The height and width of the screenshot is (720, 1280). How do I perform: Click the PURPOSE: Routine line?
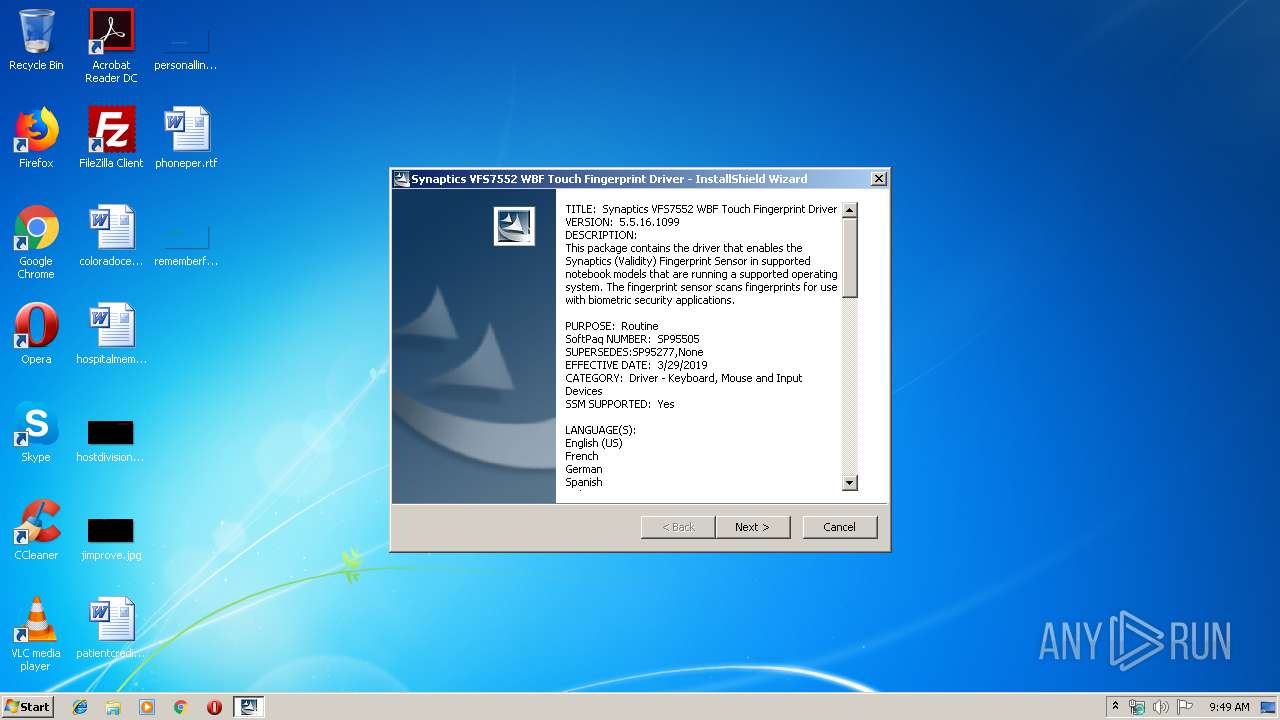(x=612, y=326)
